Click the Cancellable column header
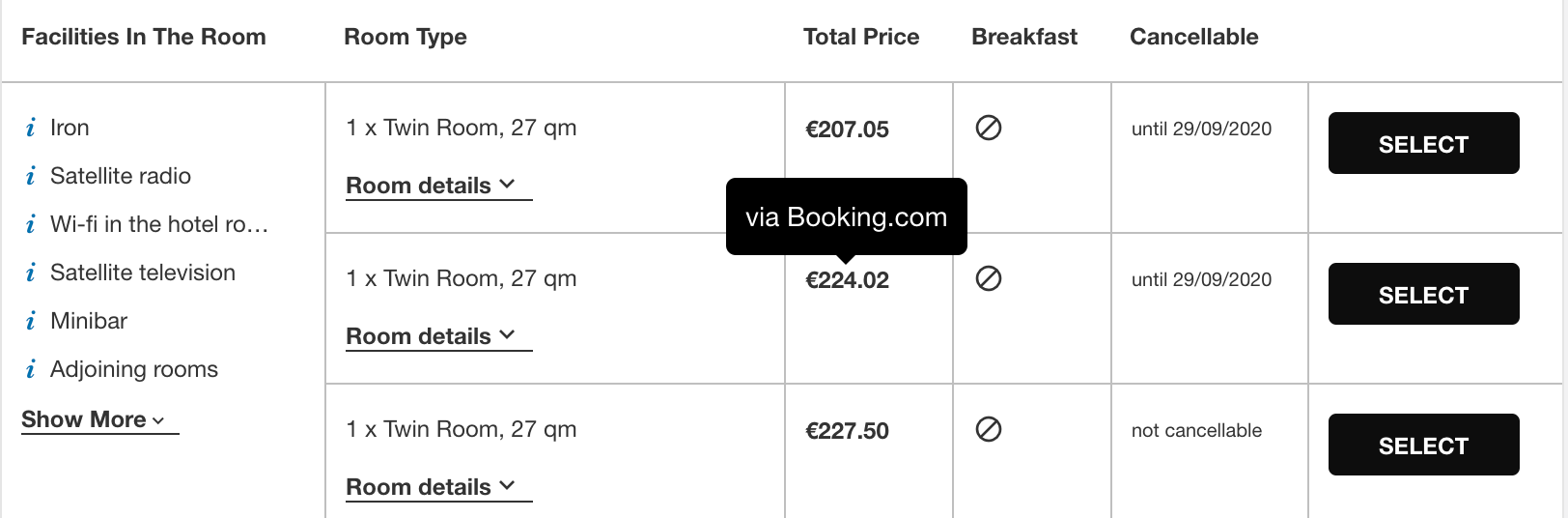 (1194, 37)
